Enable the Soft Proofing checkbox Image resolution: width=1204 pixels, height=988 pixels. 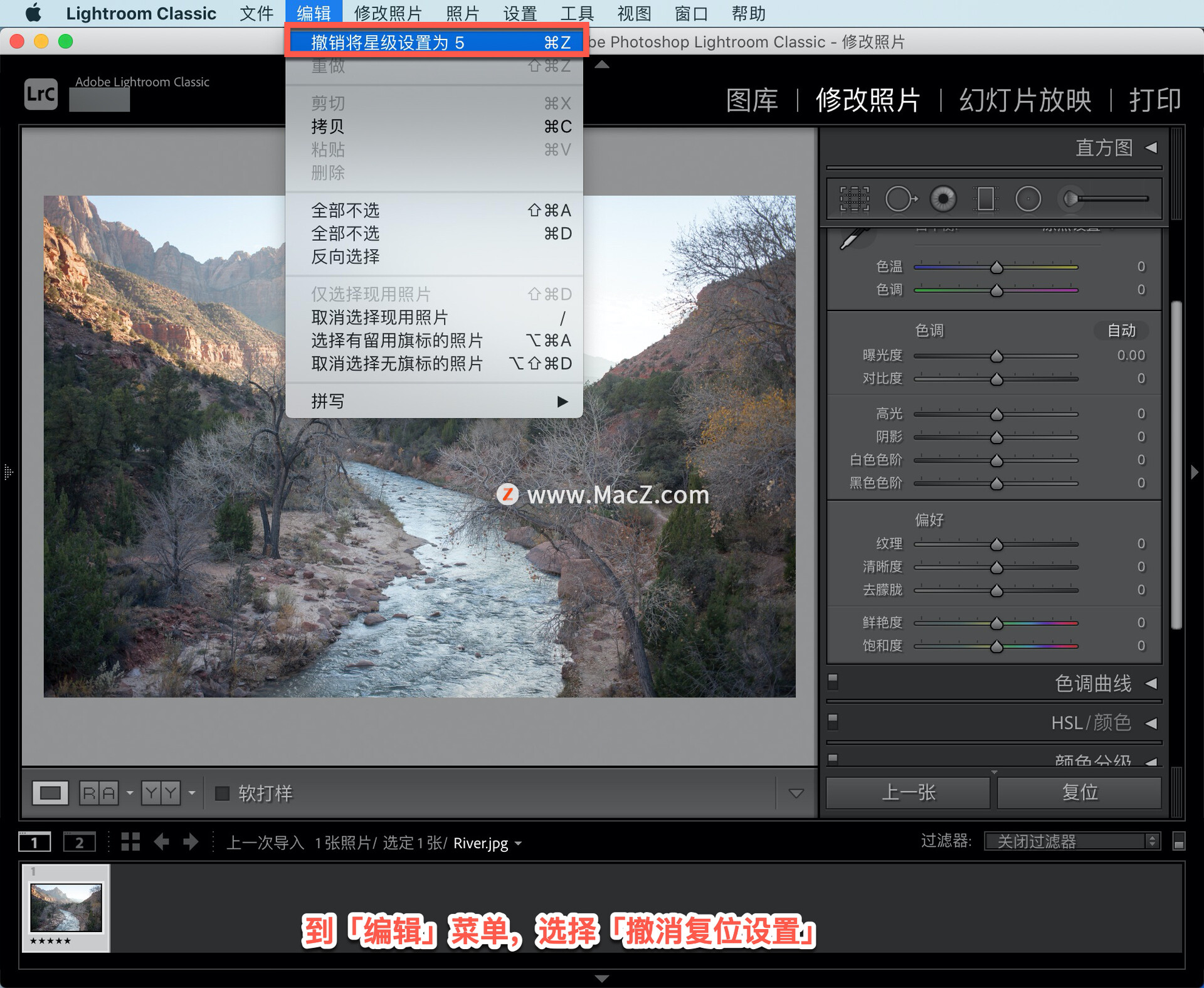tap(222, 794)
